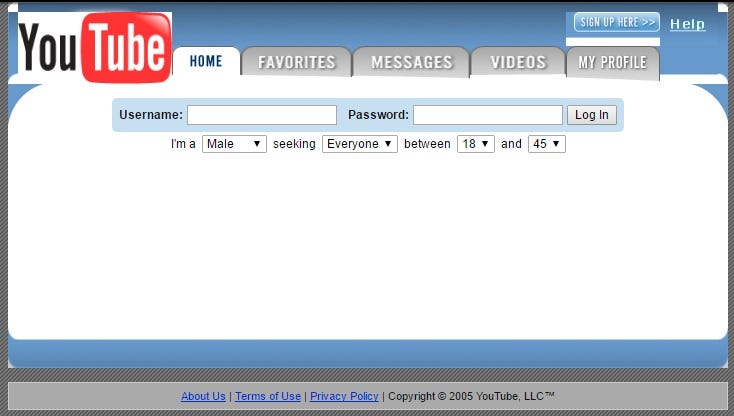Switch to the Favorites tab
This screenshot has height=416, width=734.
297,62
